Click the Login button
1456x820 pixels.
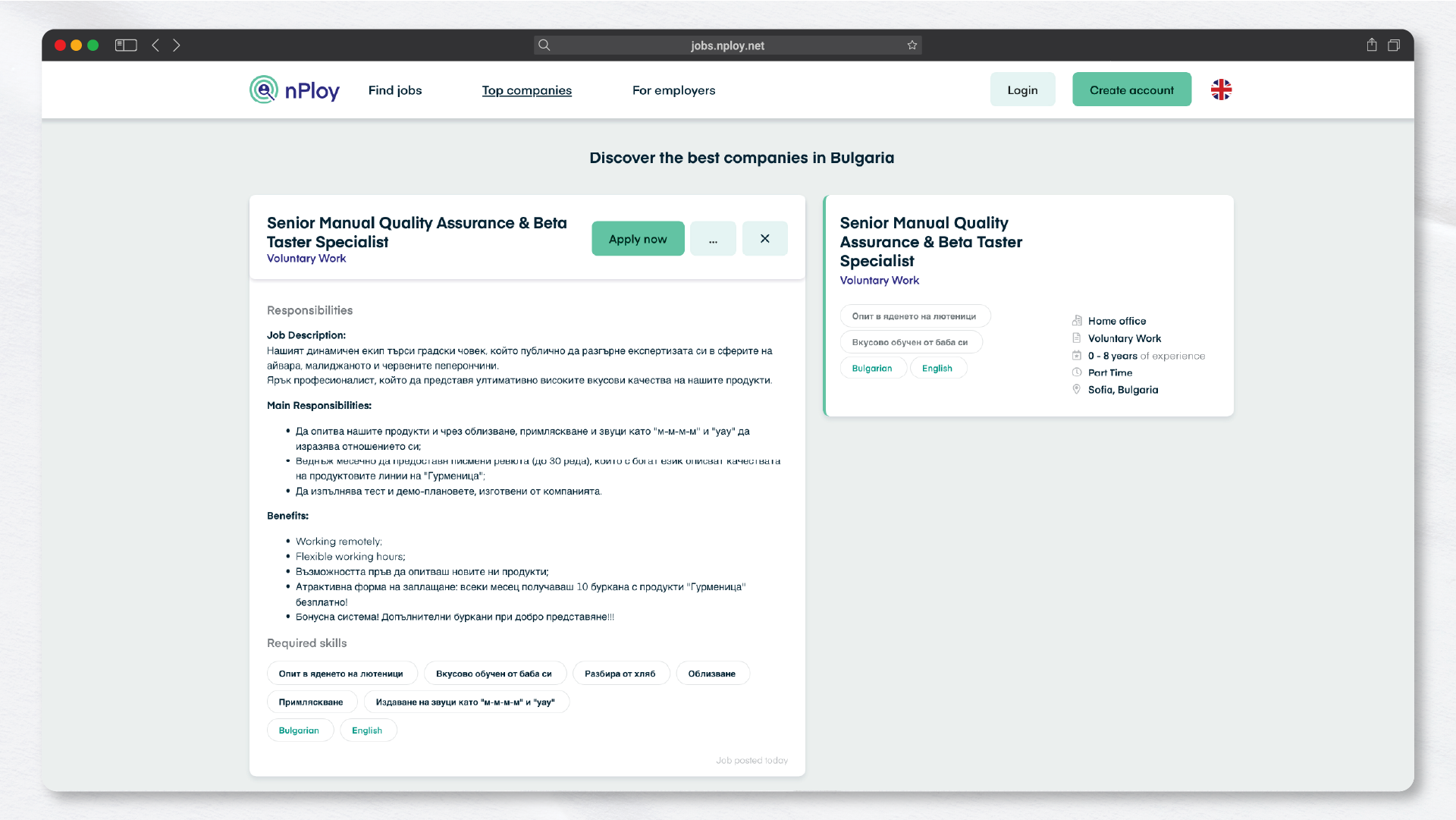[1022, 90]
